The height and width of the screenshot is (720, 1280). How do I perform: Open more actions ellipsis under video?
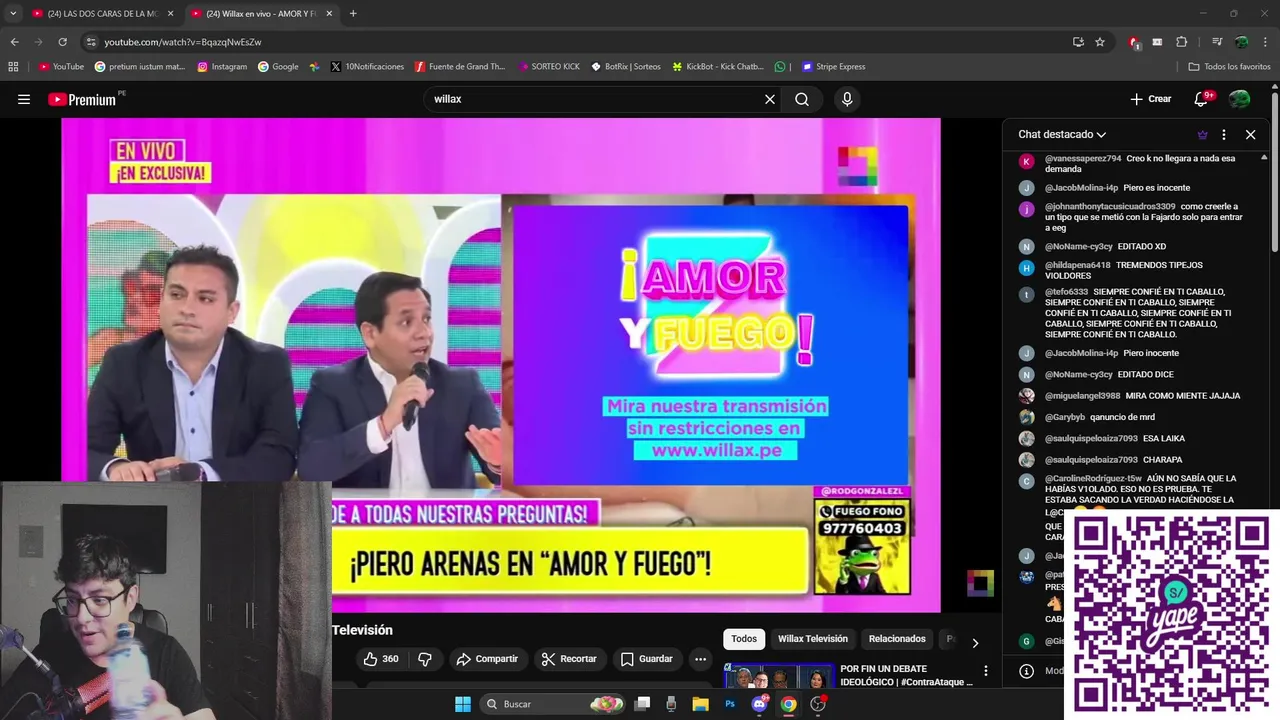point(700,659)
